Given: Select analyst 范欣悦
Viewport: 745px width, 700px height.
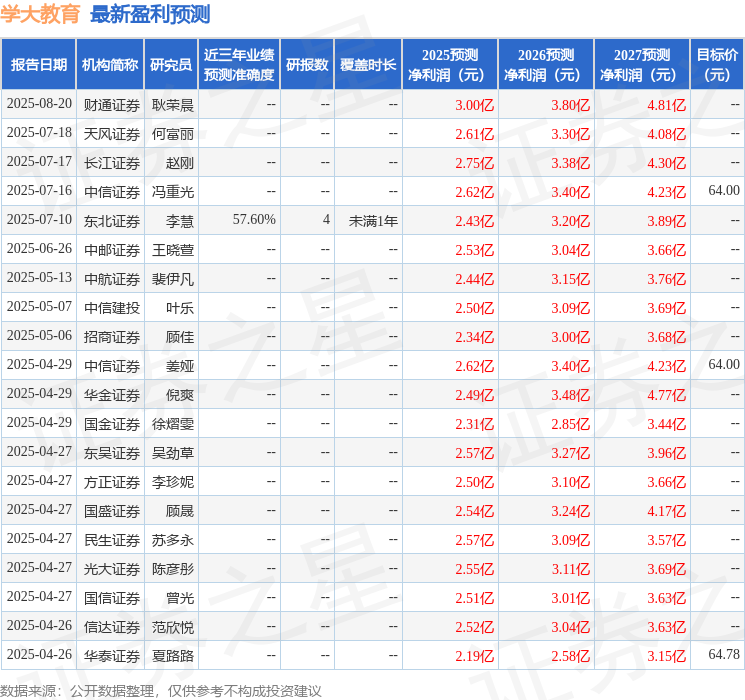Looking at the screenshot, I should coord(172,627).
